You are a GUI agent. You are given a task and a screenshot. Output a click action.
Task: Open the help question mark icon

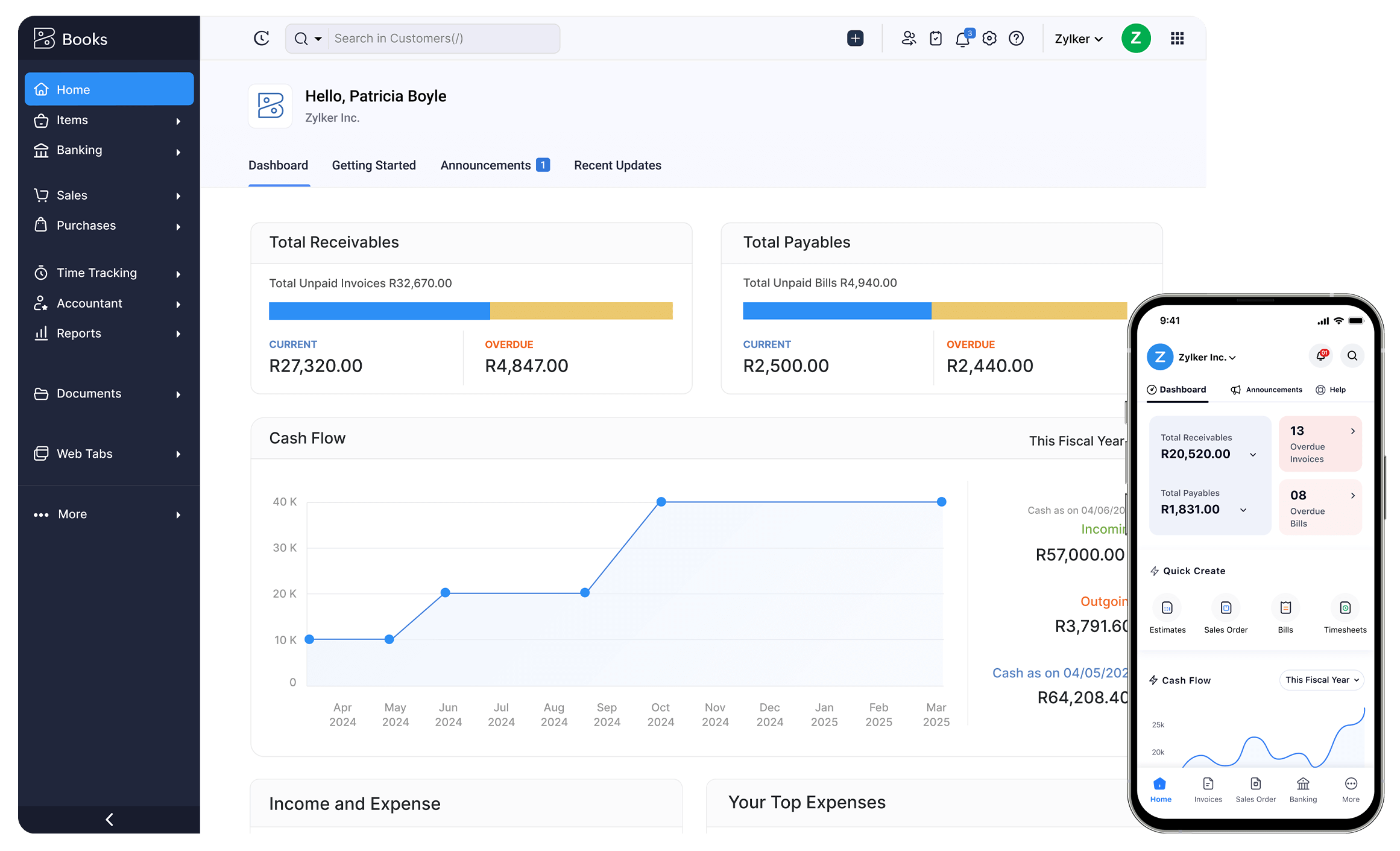pos(1016,38)
